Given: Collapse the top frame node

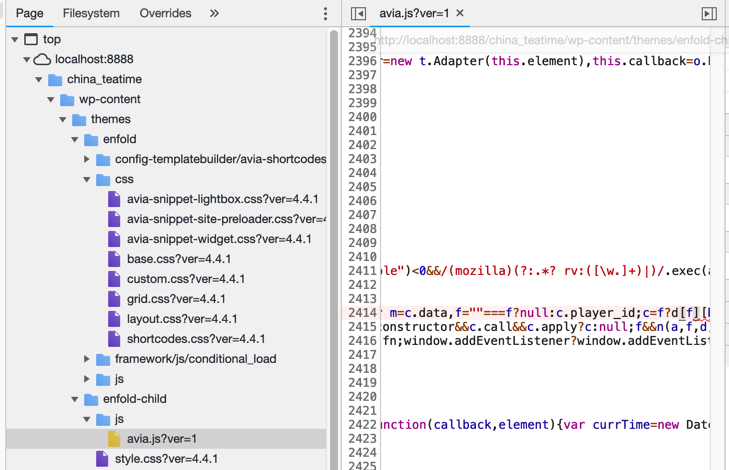Looking at the screenshot, I should pos(15,40).
